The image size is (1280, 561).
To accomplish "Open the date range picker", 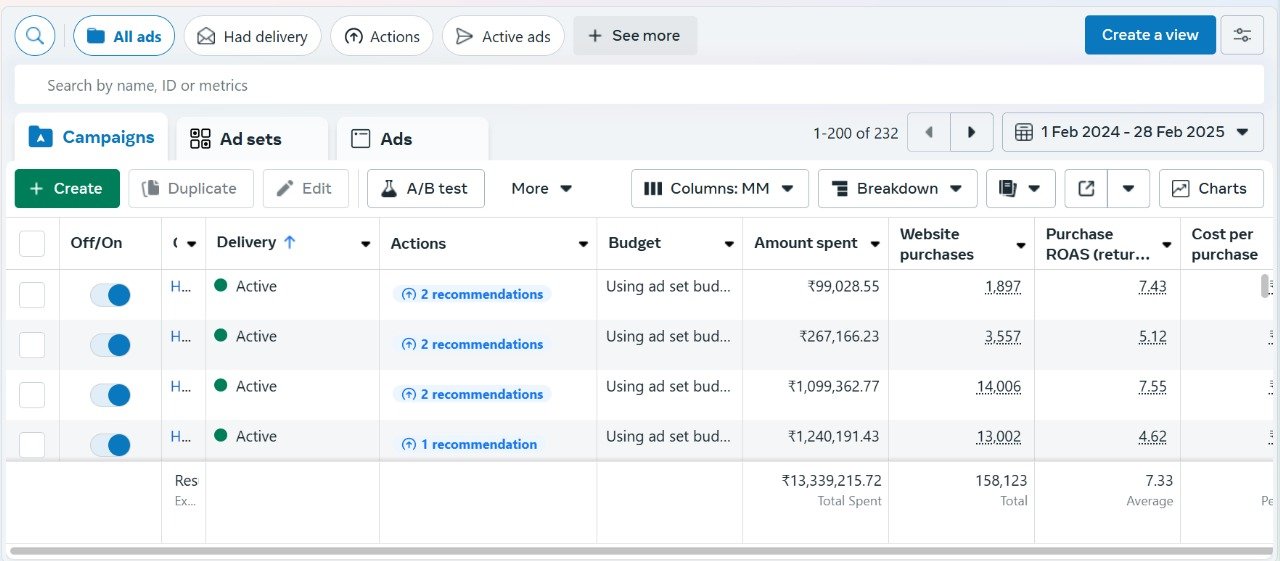I will [x=1131, y=132].
